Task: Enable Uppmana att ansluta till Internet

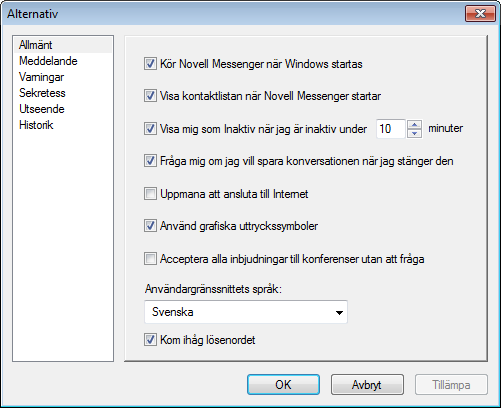Action: (150, 194)
